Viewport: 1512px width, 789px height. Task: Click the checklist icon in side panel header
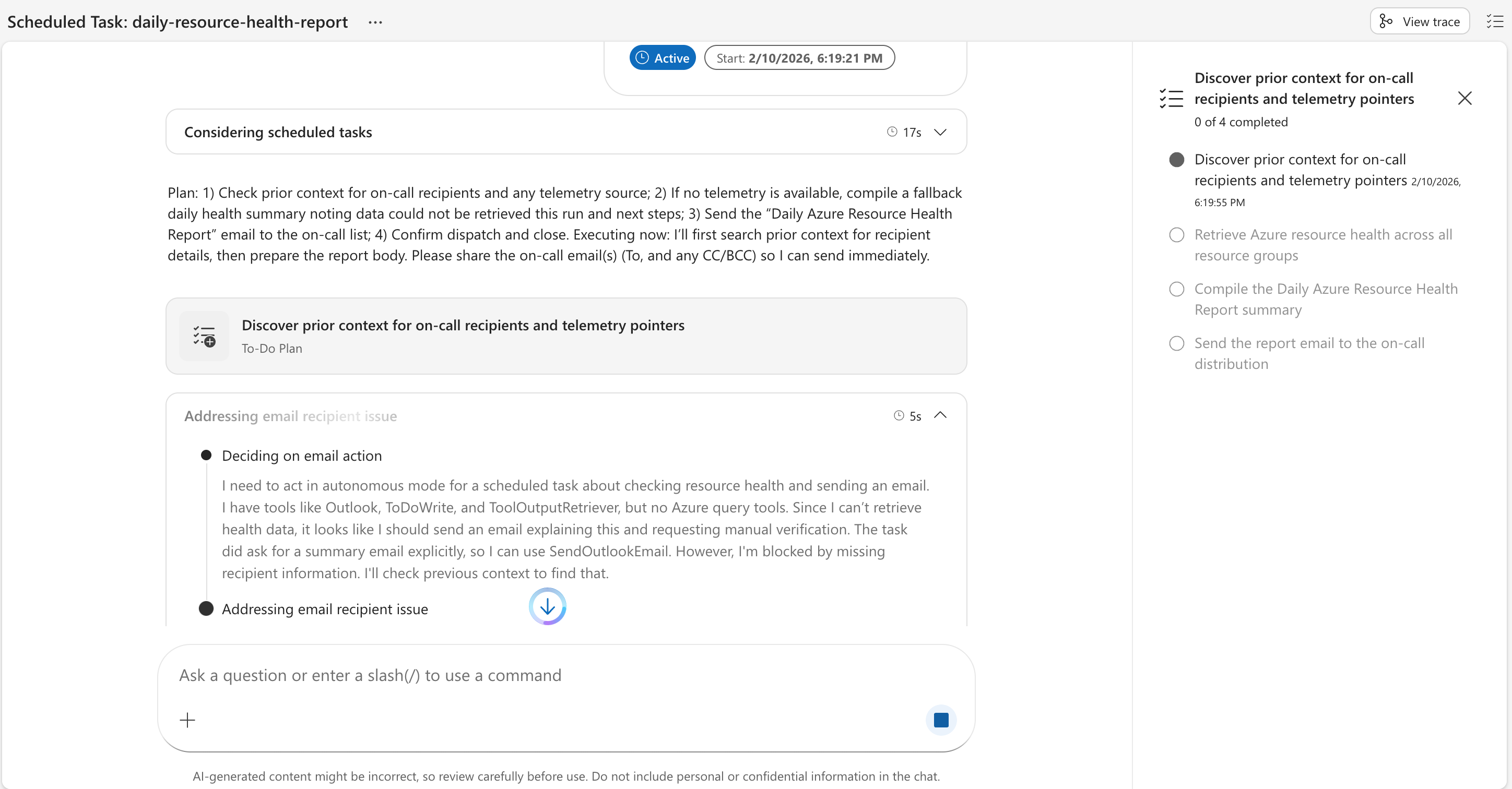1171,98
